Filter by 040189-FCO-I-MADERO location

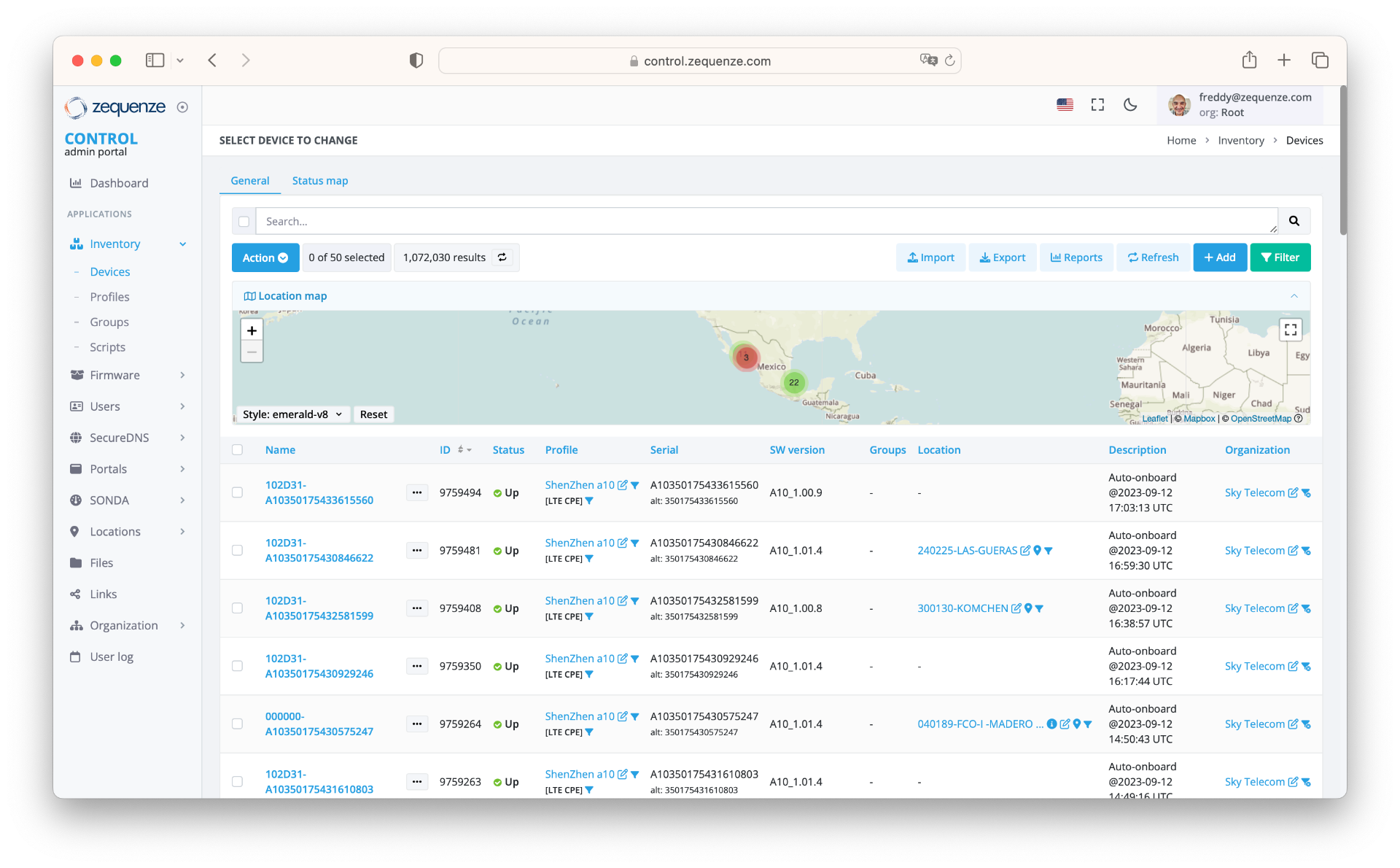[1088, 724]
